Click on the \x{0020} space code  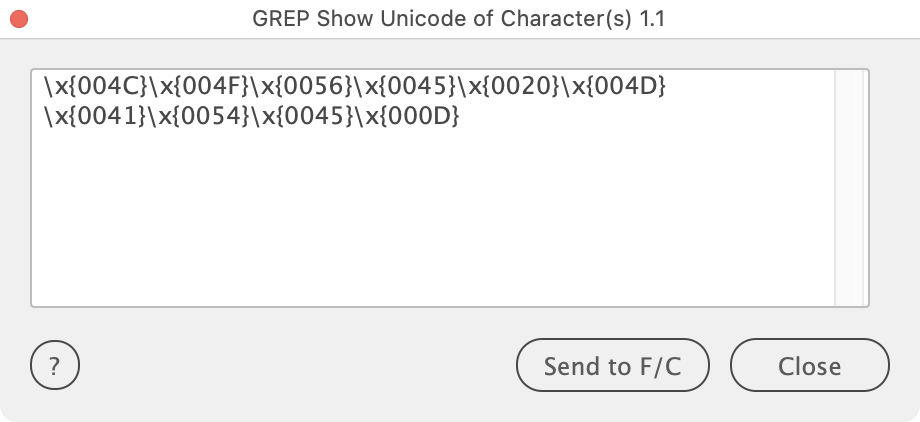(510, 87)
